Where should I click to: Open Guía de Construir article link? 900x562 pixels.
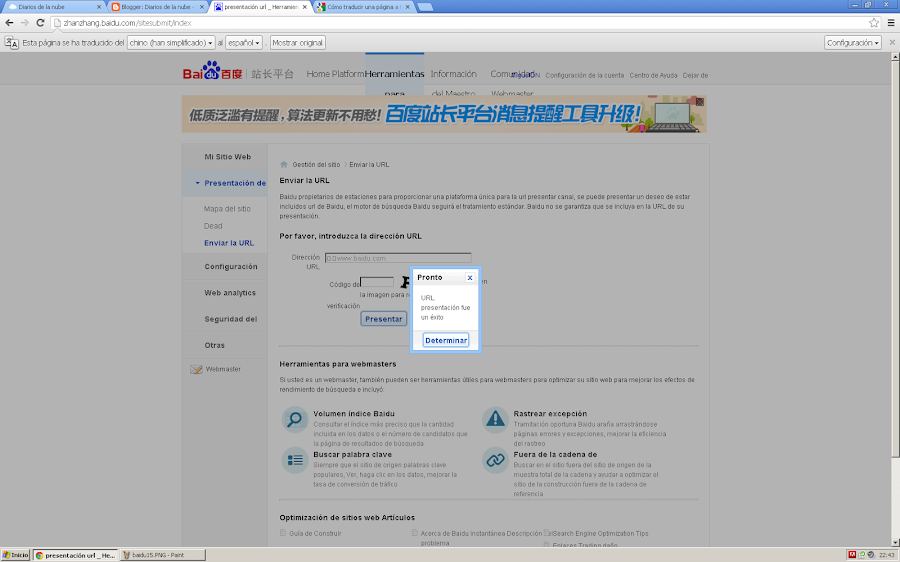tap(315, 534)
